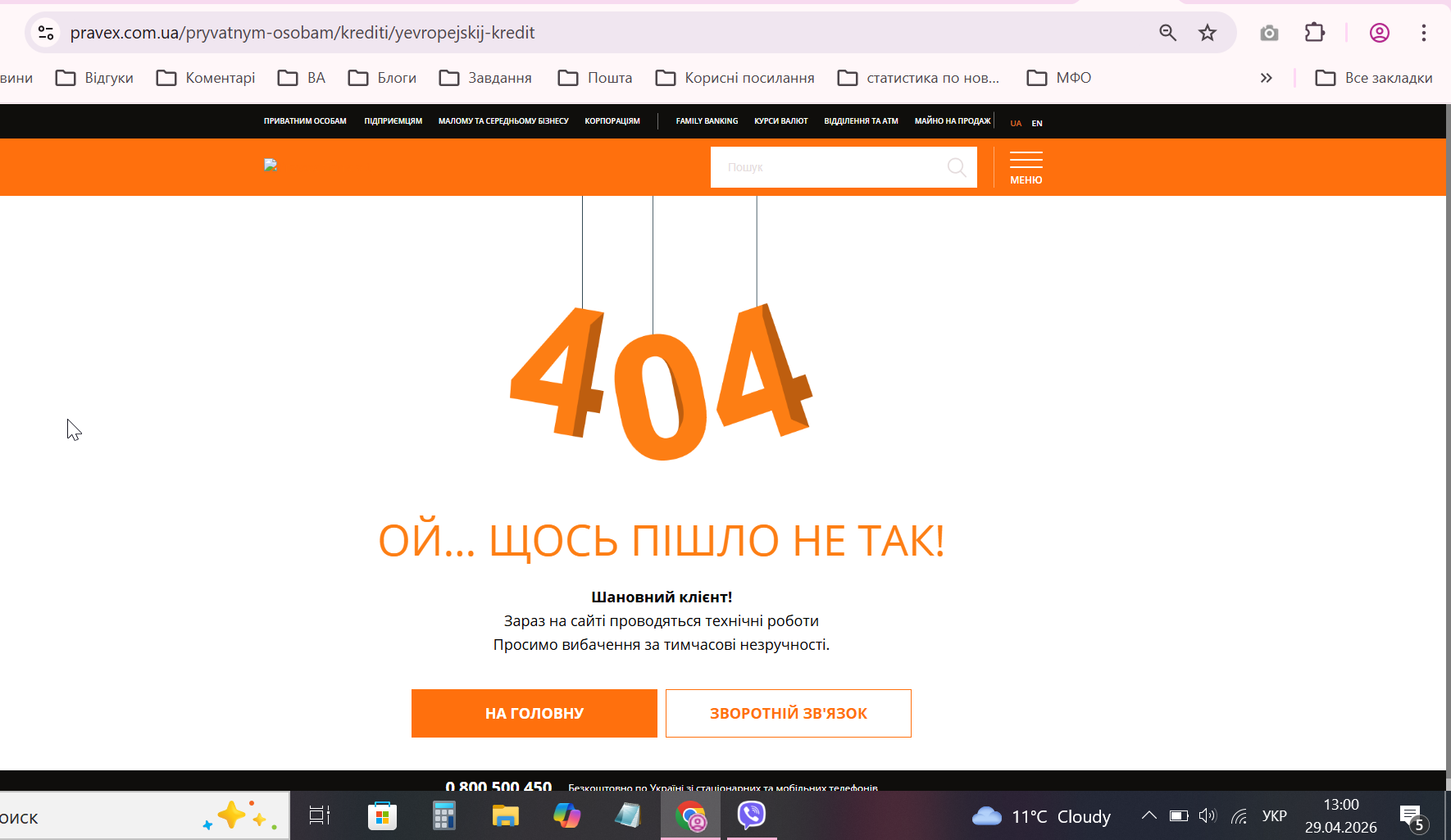The image size is (1451, 840).
Task: Click the site information icon in address bar
Action: tap(46, 33)
